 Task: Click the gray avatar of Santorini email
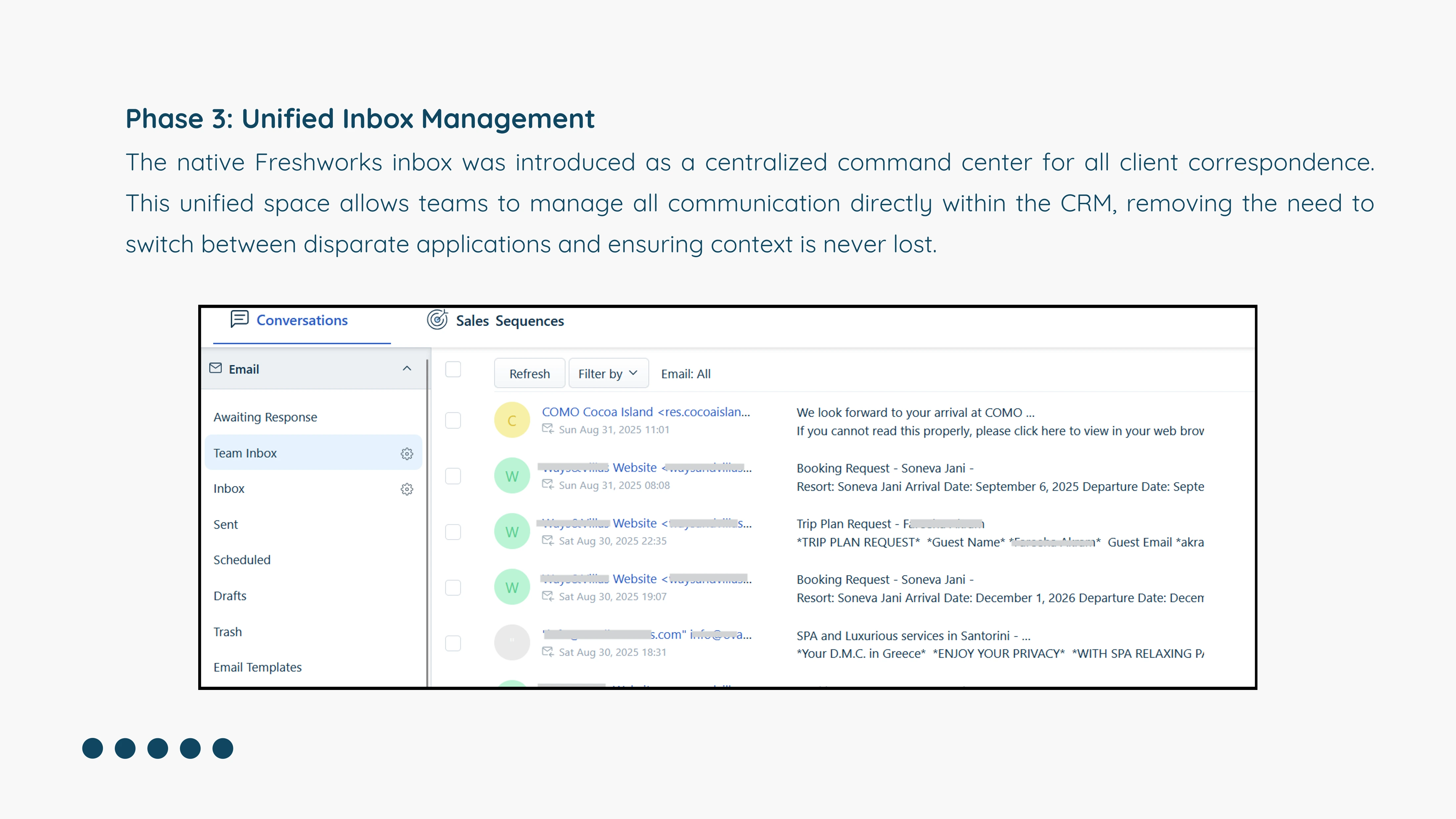[x=512, y=643]
